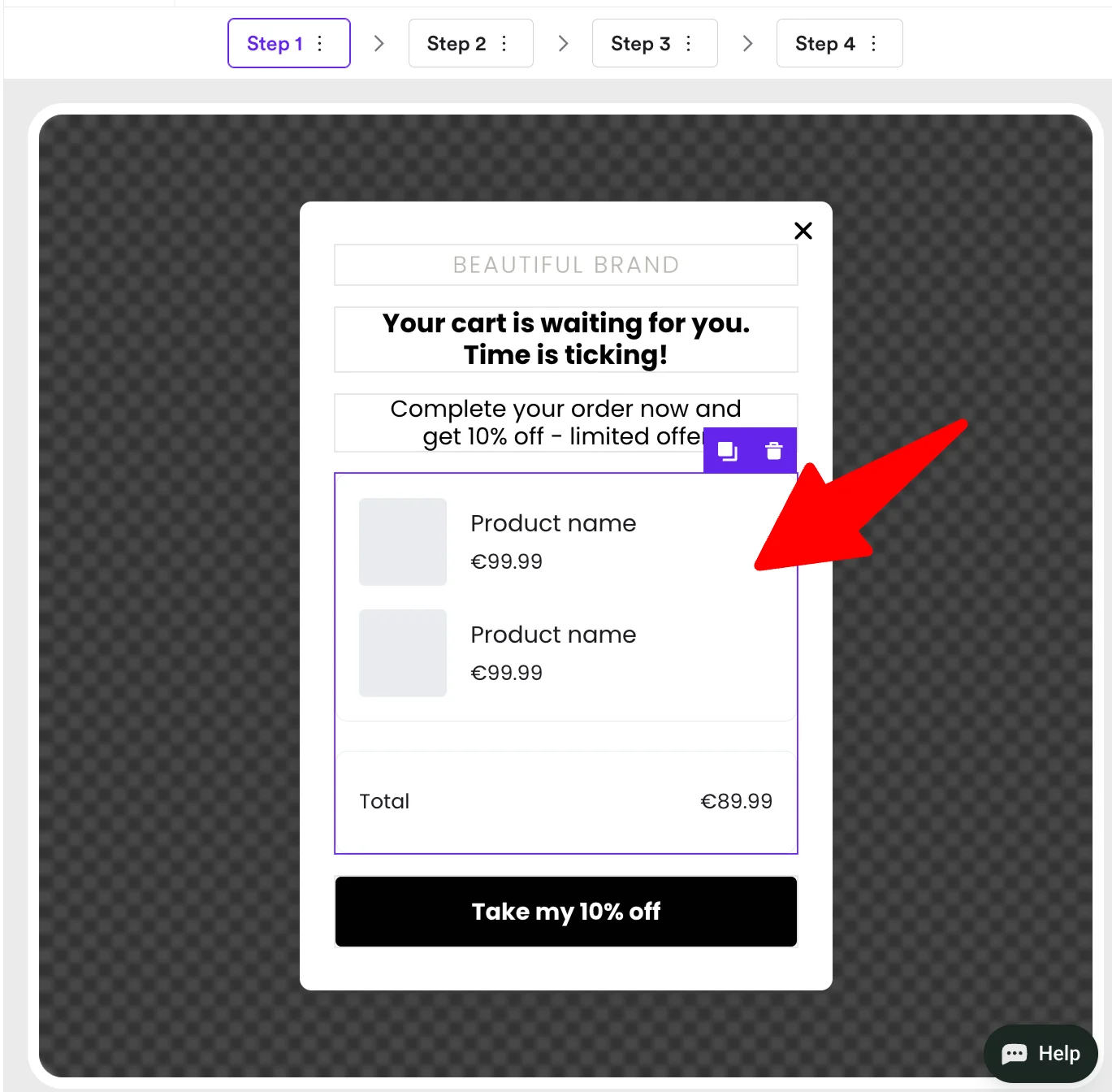Close the popup with the X icon
This screenshot has height=1092, width=1112.
pos(803,231)
